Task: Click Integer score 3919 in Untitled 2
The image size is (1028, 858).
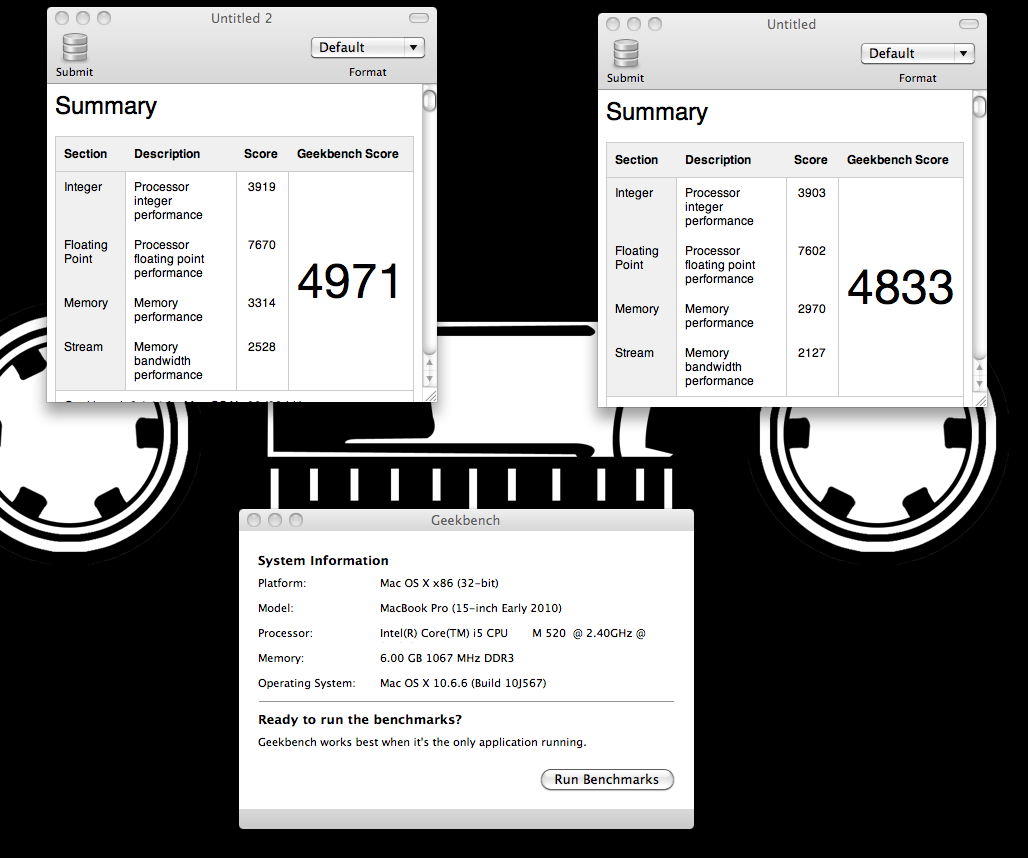Action: tap(262, 187)
